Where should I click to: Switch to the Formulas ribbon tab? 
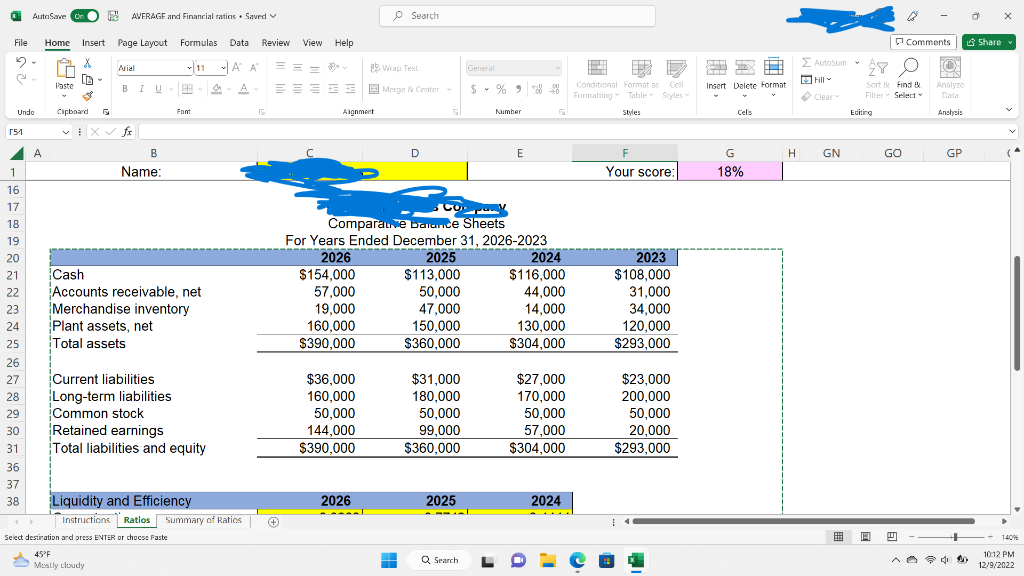click(198, 42)
